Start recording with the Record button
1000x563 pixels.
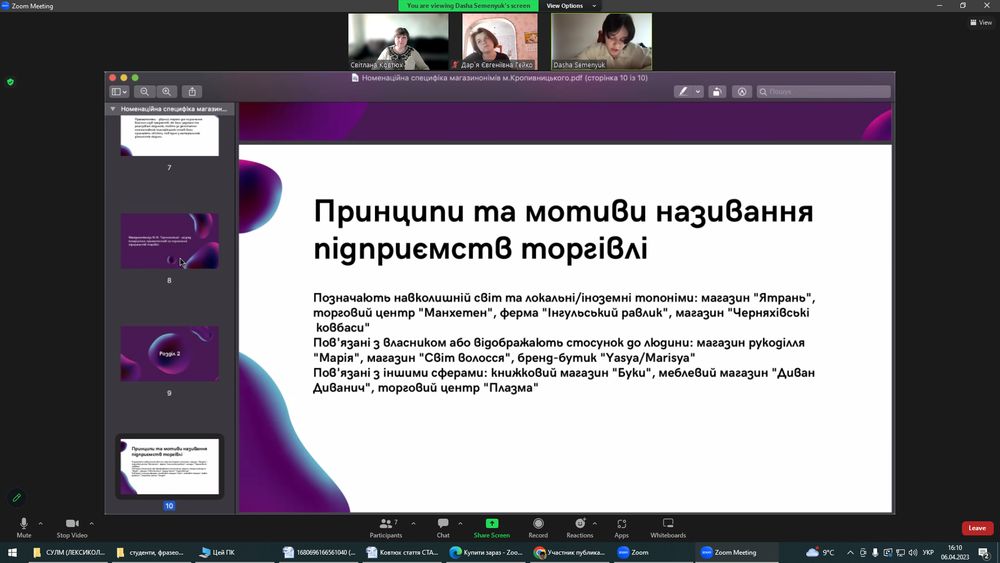coord(538,527)
